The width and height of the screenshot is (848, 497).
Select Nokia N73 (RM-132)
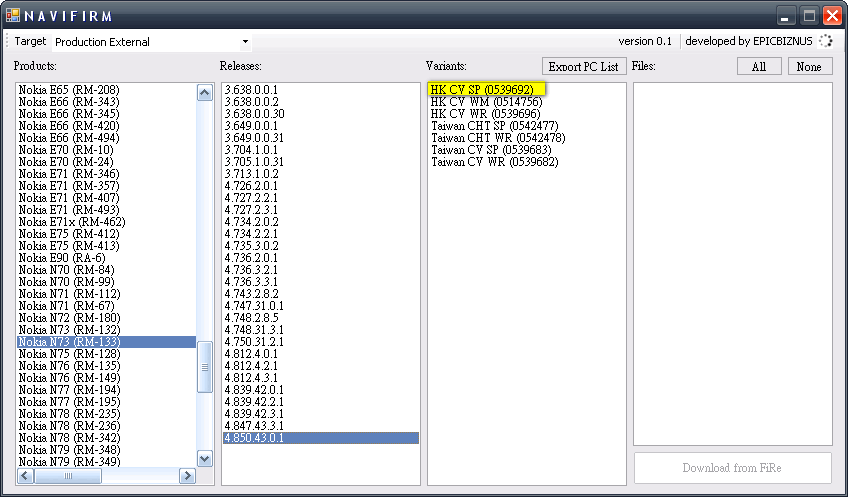(x=69, y=330)
